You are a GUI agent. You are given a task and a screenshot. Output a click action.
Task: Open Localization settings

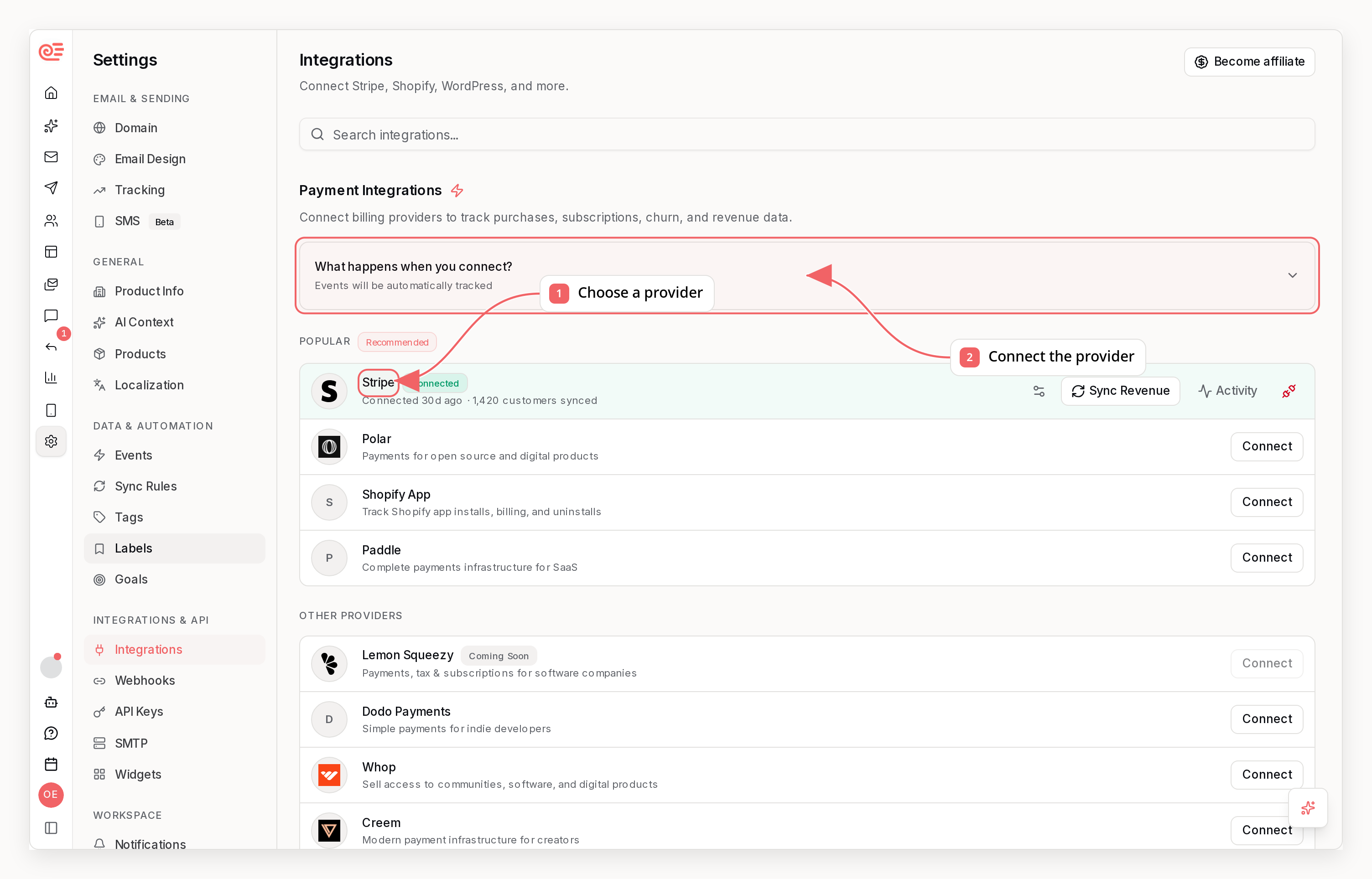pyautogui.click(x=174, y=385)
